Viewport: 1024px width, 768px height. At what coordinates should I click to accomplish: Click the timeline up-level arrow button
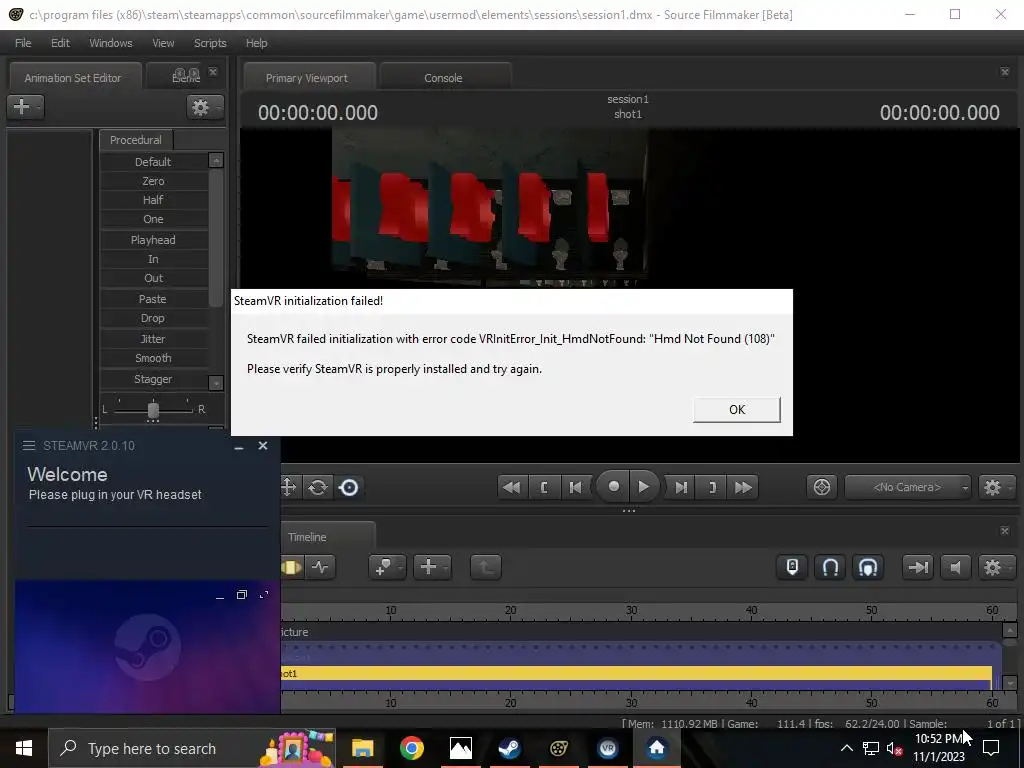tap(485, 567)
